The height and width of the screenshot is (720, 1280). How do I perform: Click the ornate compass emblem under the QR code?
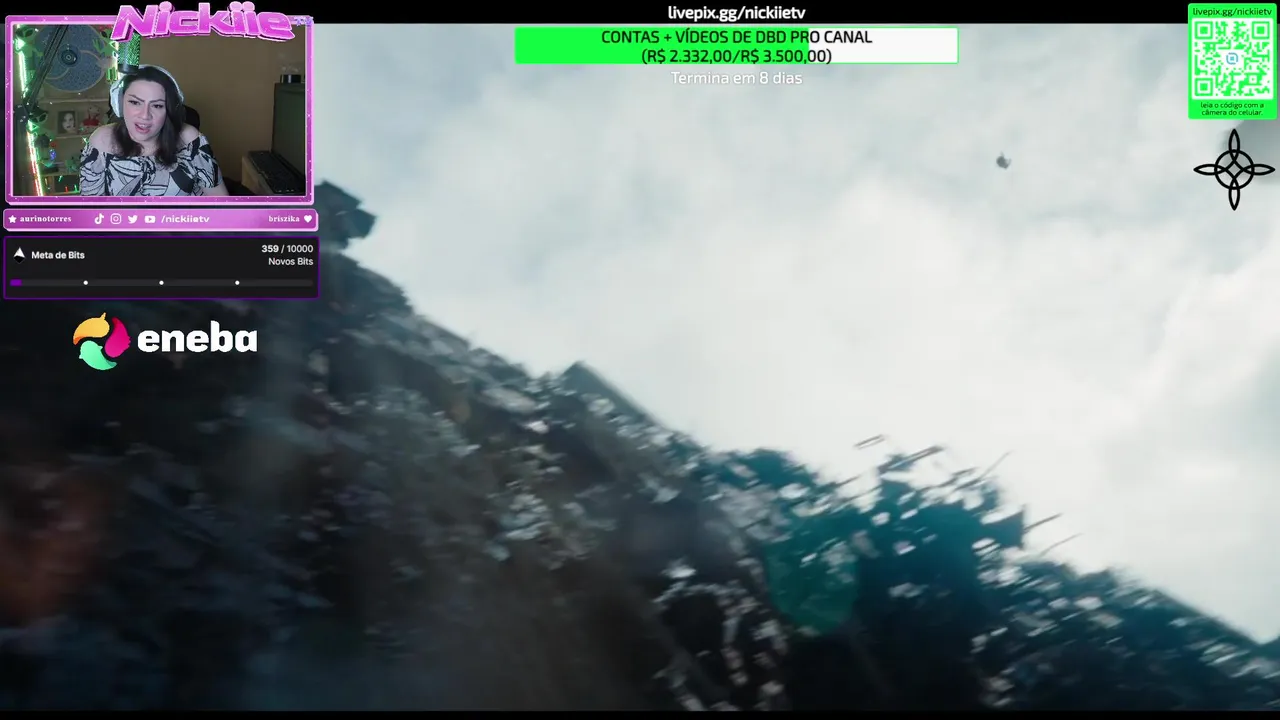coord(1234,169)
